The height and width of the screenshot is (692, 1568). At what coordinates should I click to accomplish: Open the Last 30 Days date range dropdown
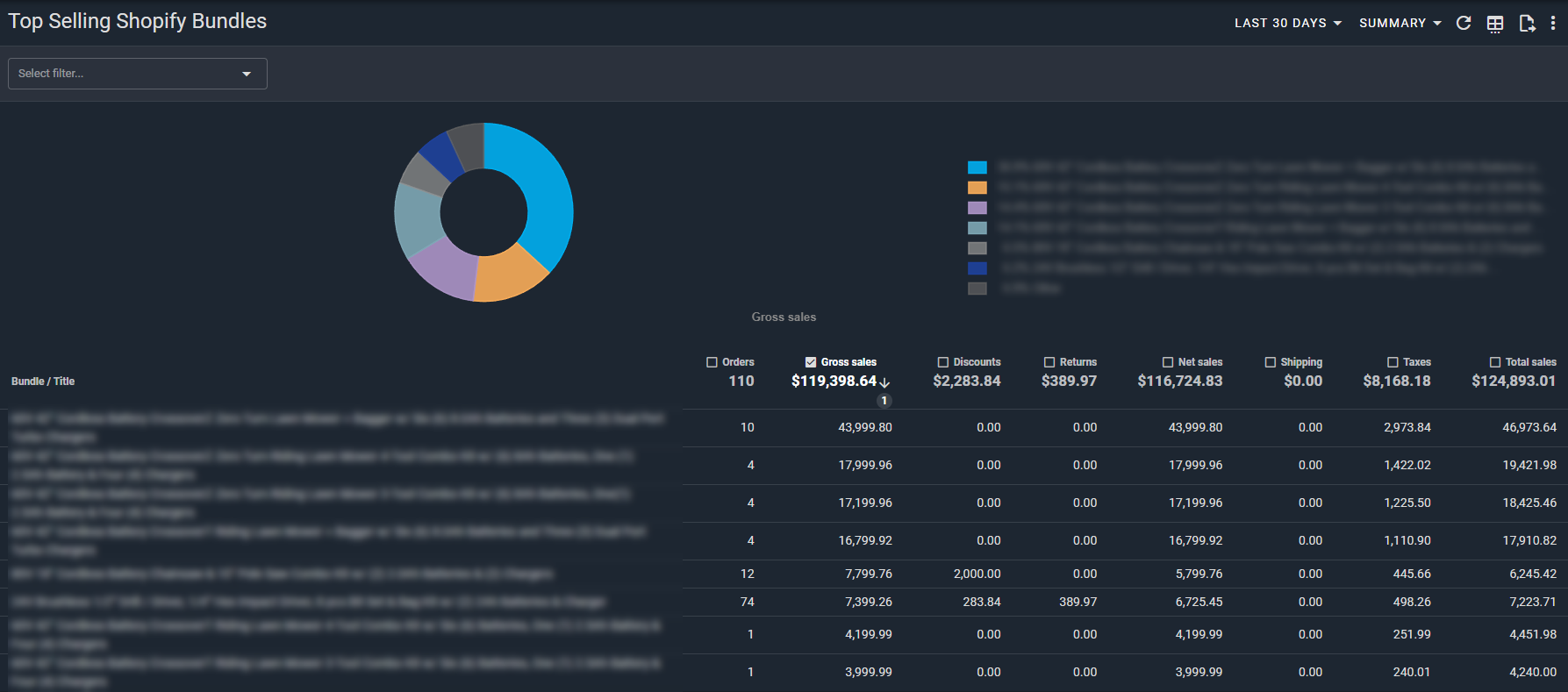1287,24
